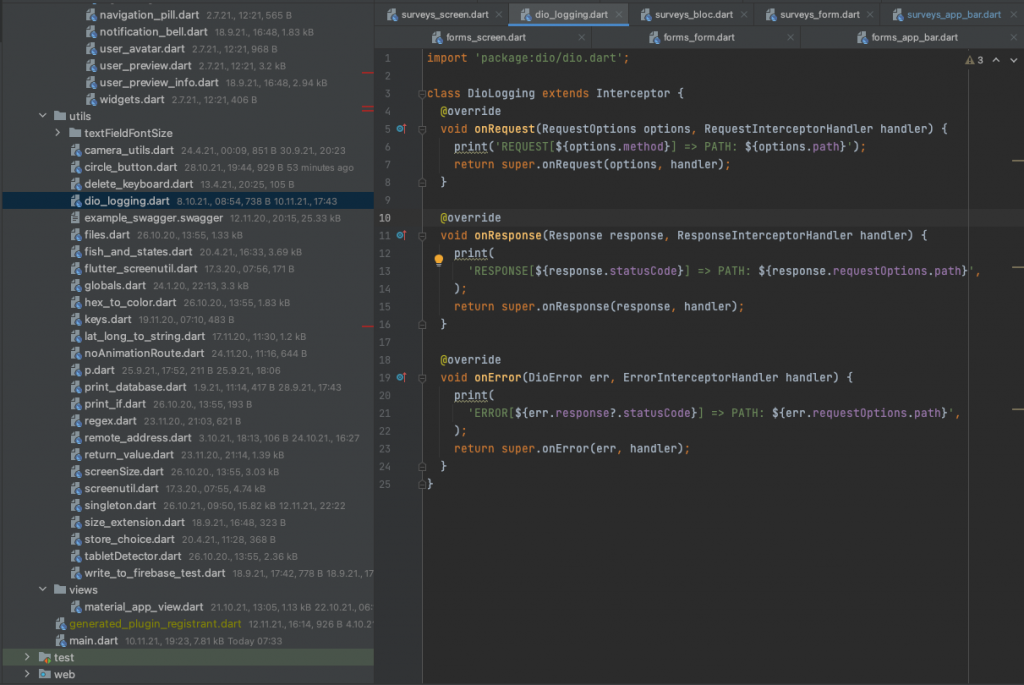Open the intention lightbulb on the print line

pyautogui.click(x=438, y=261)
